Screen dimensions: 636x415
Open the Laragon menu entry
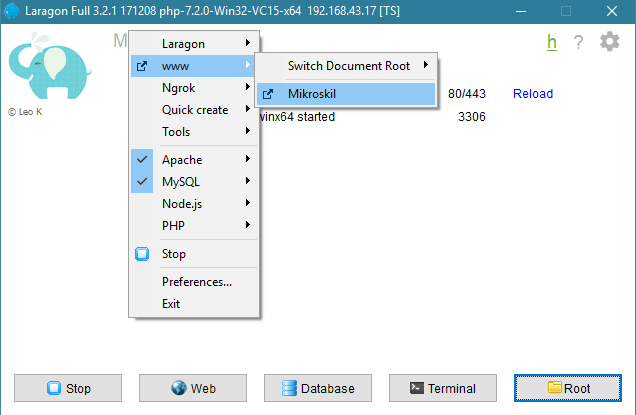(x=194, y=44)
